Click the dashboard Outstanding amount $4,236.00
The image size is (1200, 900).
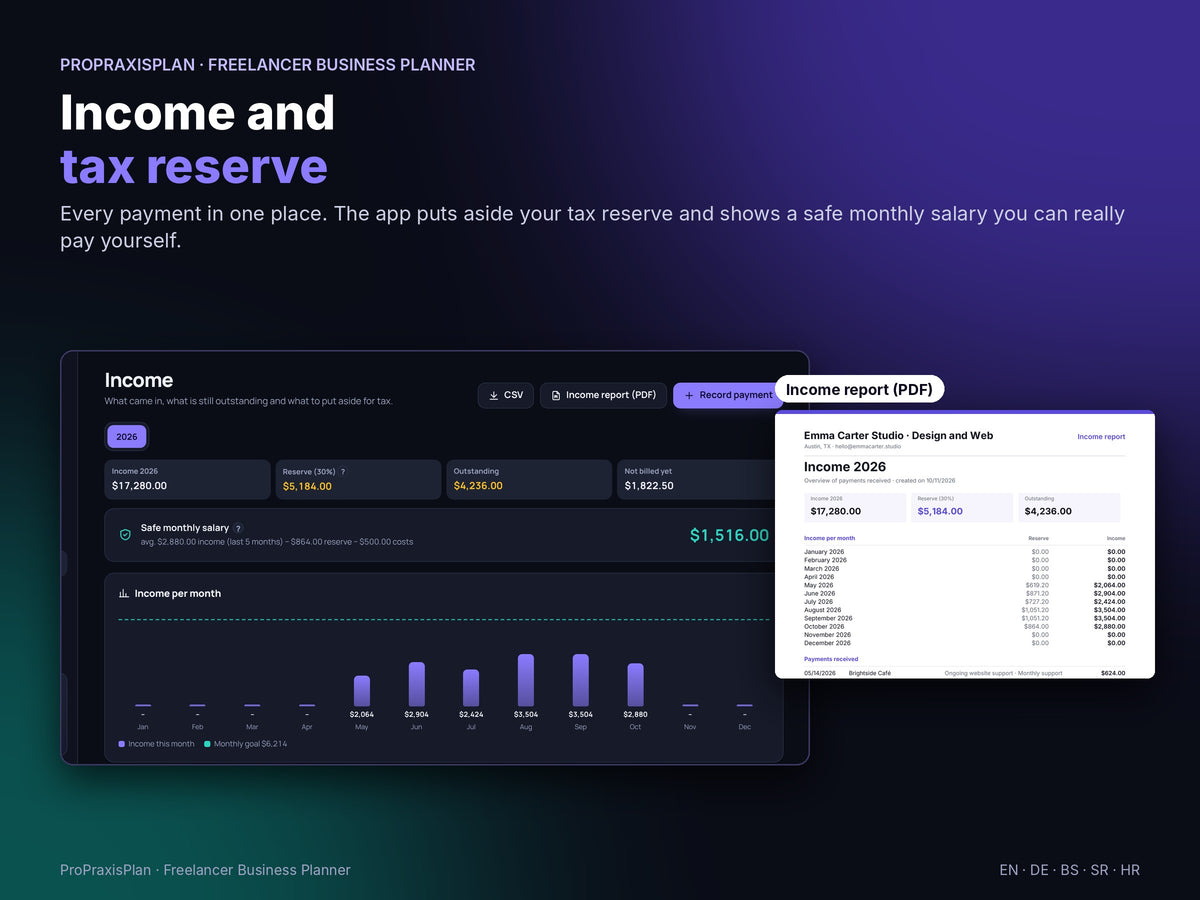point(478,486)
